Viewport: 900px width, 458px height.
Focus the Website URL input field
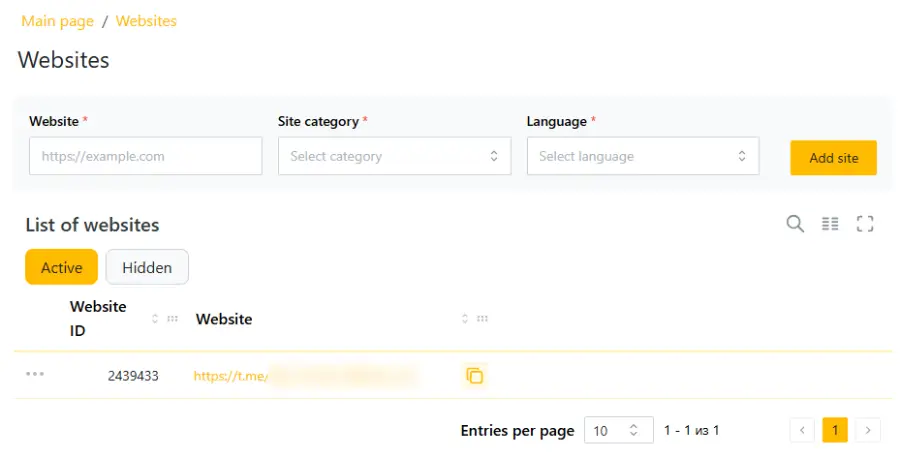pyautogui.click(x=146, y=156)
